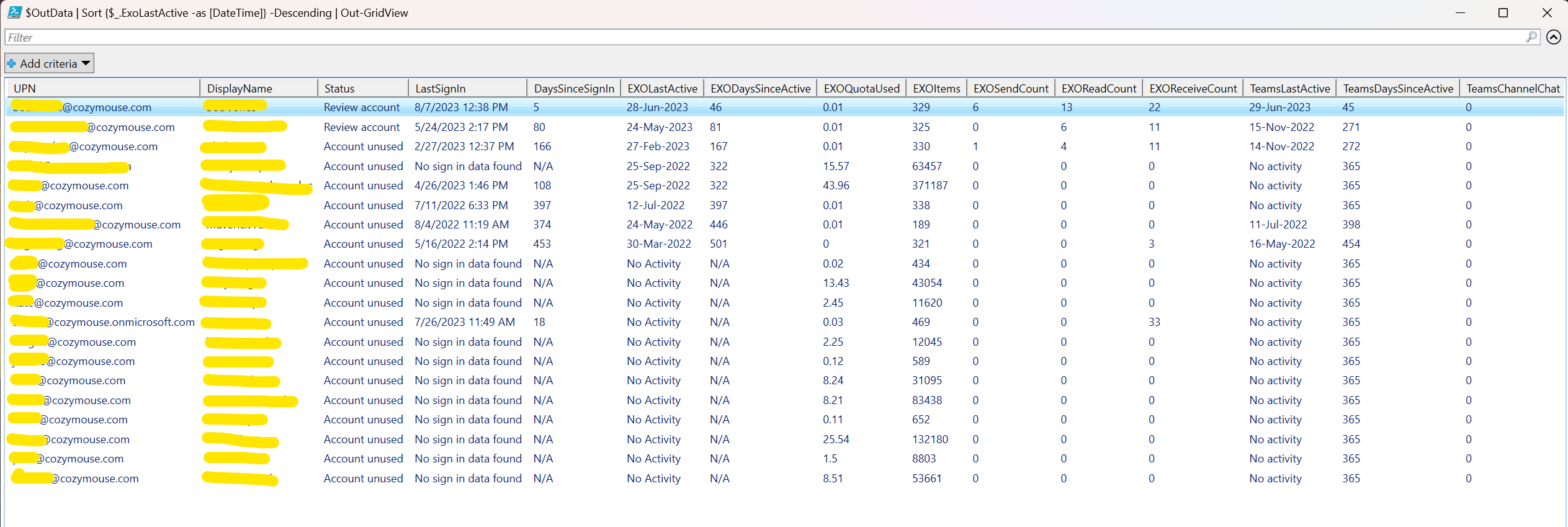Click the 8/4/2022 11:19 AM sign-in cell
The image size is (1568, 527).
pos(462,225)
